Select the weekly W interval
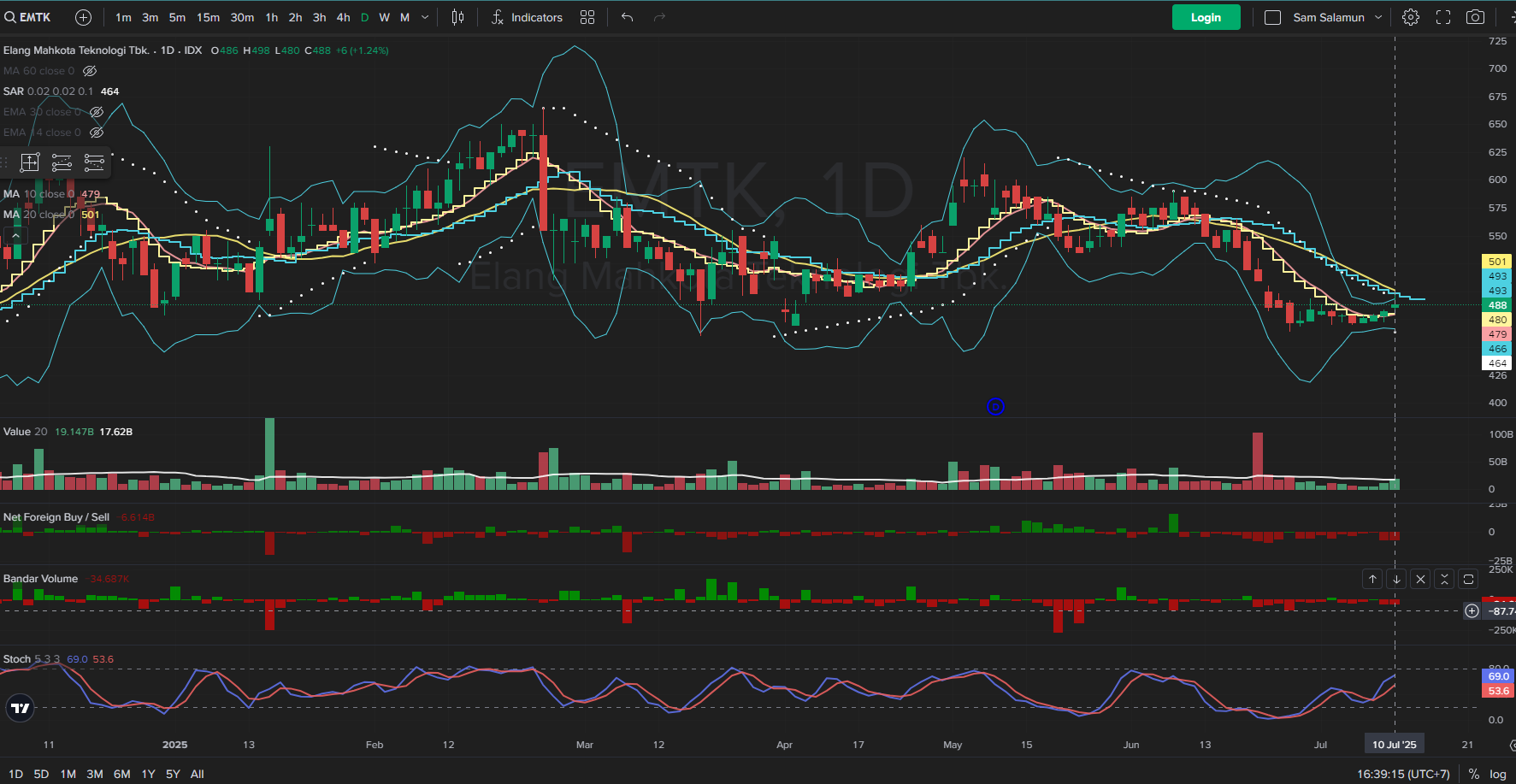This screenshot has width=1516, height=784. (385, 17)
